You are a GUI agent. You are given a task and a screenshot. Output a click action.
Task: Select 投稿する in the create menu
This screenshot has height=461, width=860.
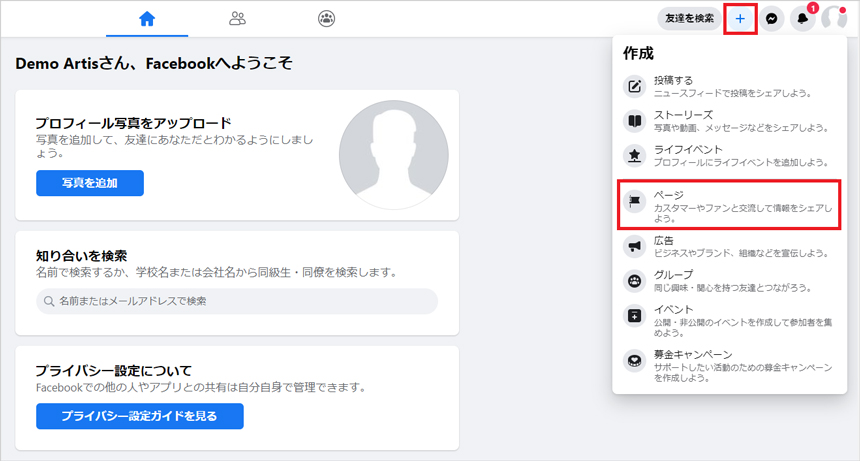click(x=729, y=87)
